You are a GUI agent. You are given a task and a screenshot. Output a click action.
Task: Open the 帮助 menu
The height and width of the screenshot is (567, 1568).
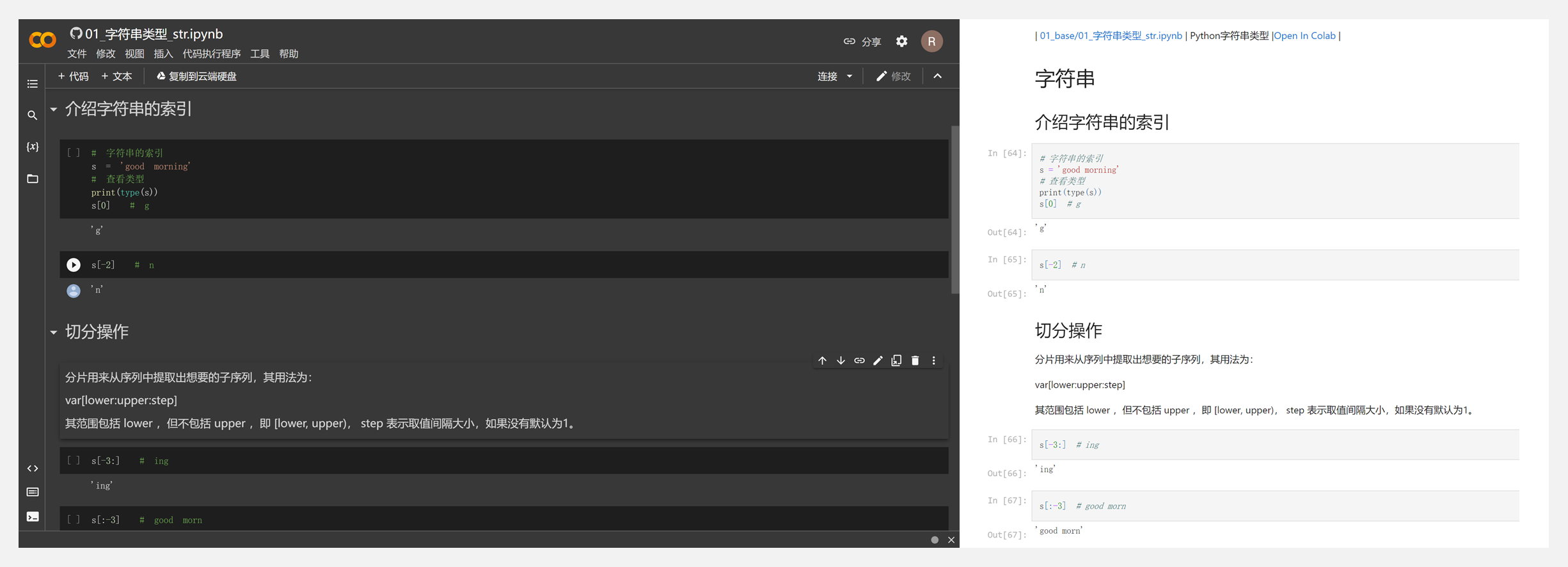pos(289,54)
